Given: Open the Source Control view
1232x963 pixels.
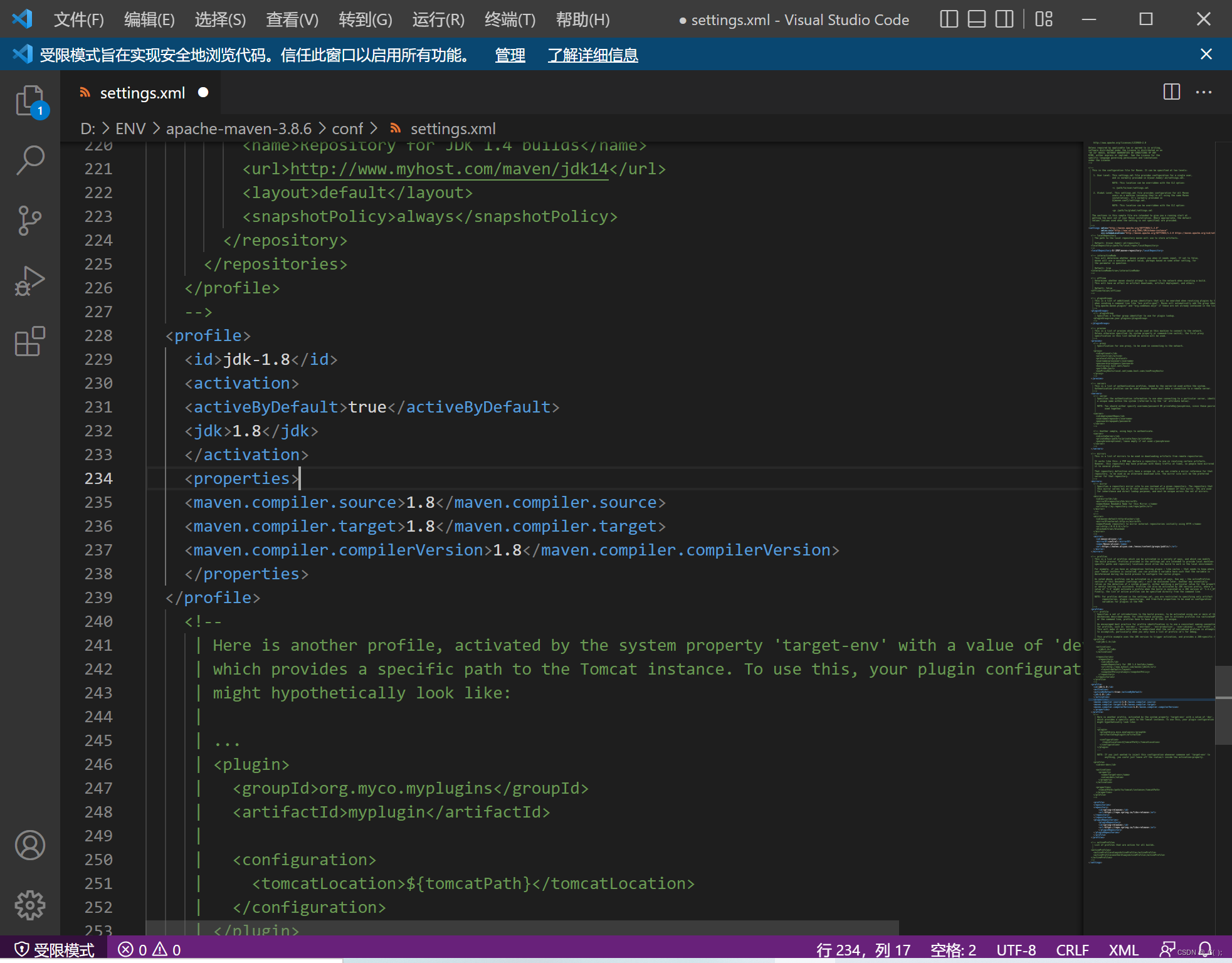Looking at the screenshot, I should pyautogui.click(x=30, y=221).
